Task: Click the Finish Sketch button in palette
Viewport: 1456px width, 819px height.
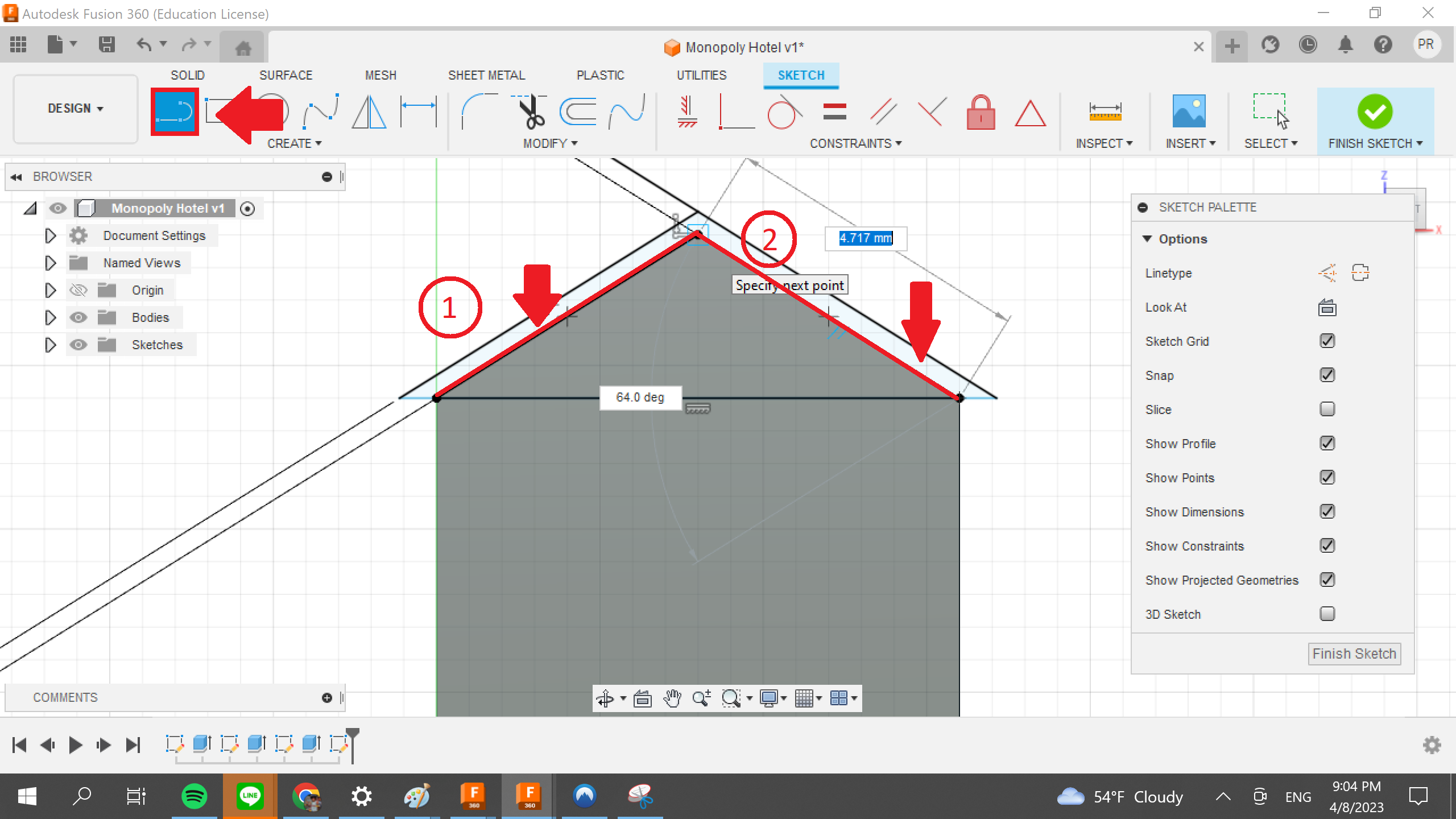Action: click(x=1354, y=653)
